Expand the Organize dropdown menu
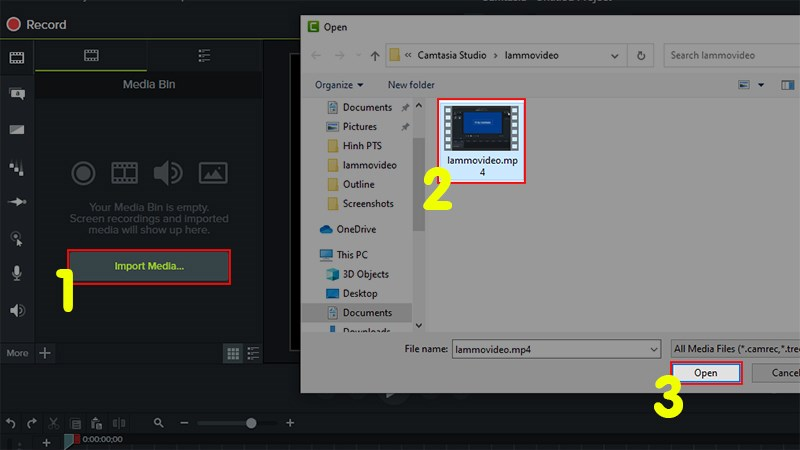This screenshot has width=800, height=450. (339, 85)
